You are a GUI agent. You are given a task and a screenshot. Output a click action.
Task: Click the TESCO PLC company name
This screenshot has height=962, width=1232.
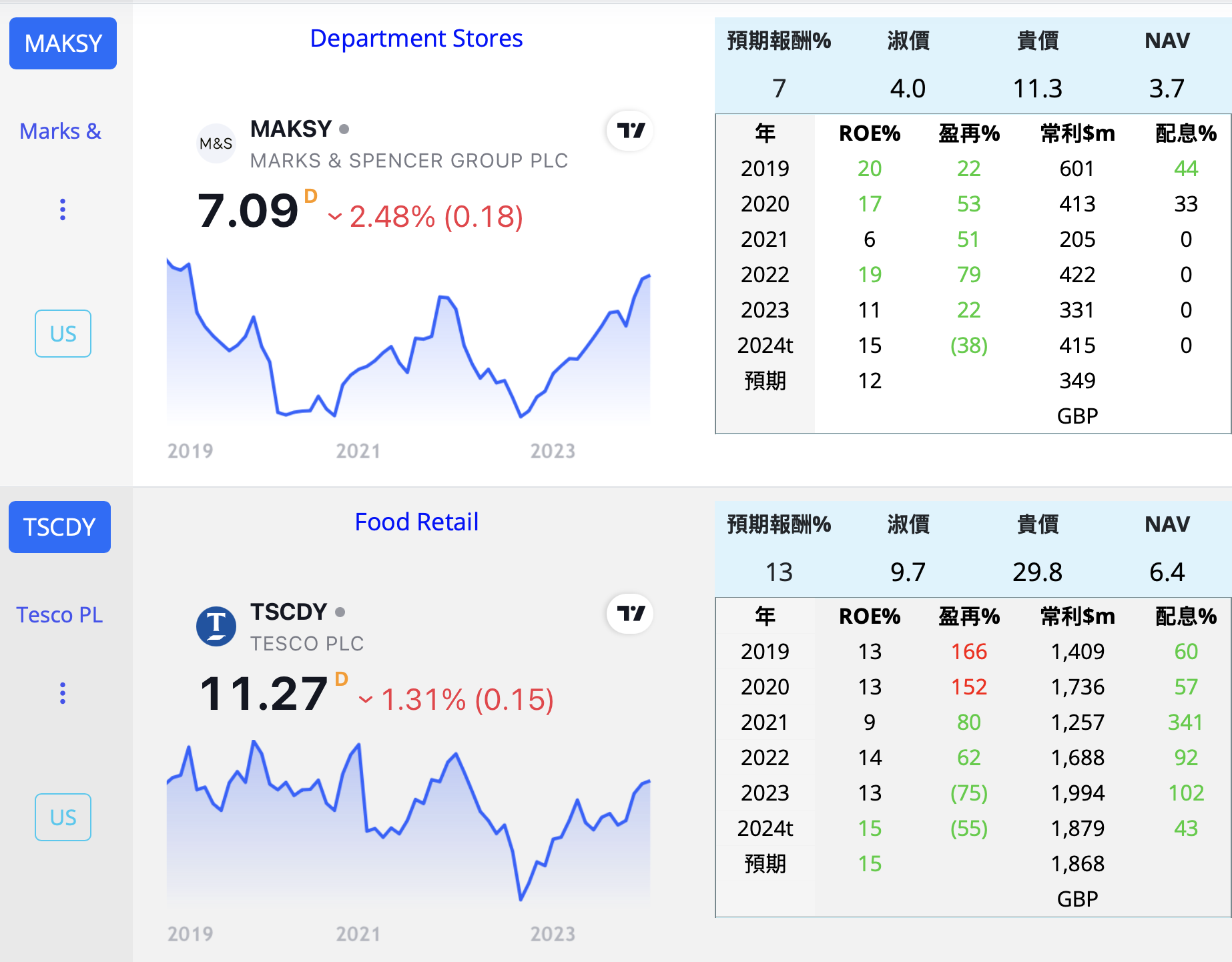pyautogui.click(x=307, y=644)
